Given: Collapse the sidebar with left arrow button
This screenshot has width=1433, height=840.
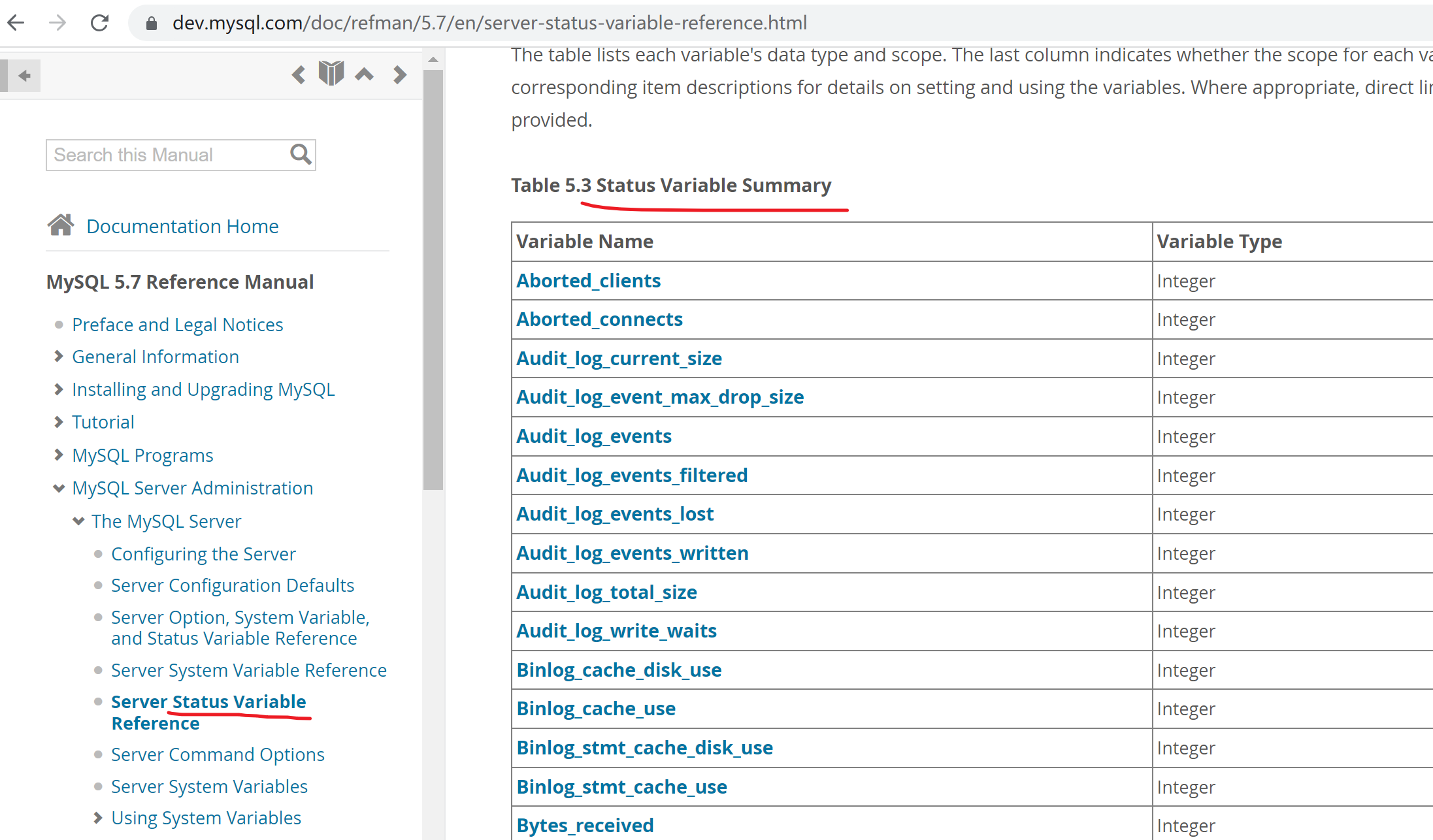Looking at the screenshot, I should tap(24, 76).
